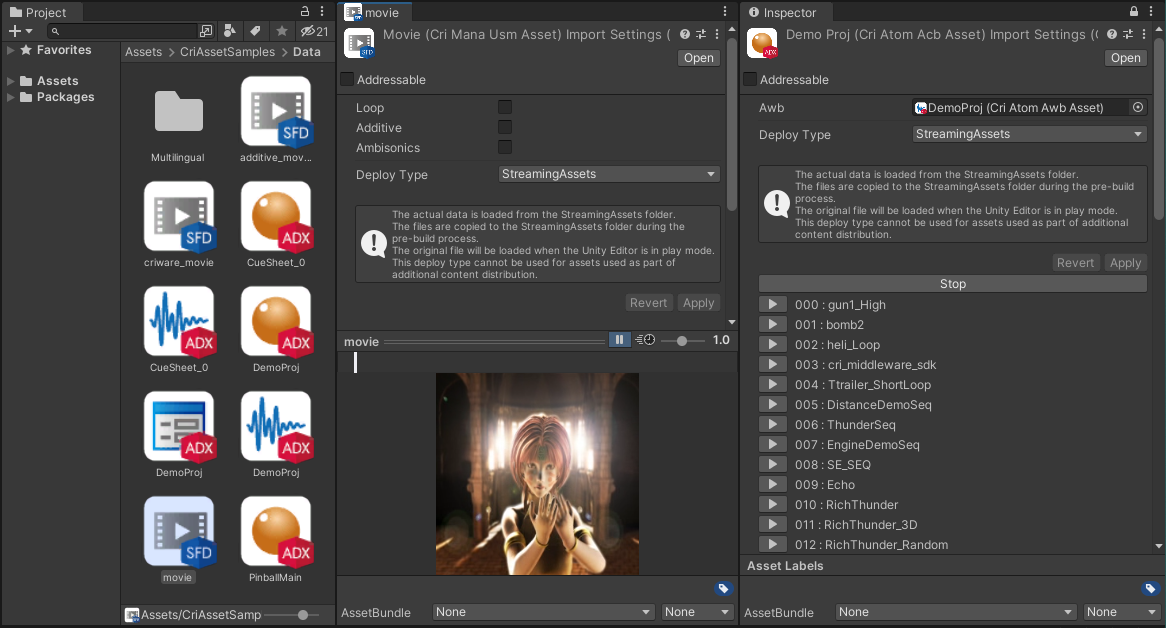Toggle the Project panel lock icon
This screenshot has width=1166, height=628.
[x=305, y=11]
